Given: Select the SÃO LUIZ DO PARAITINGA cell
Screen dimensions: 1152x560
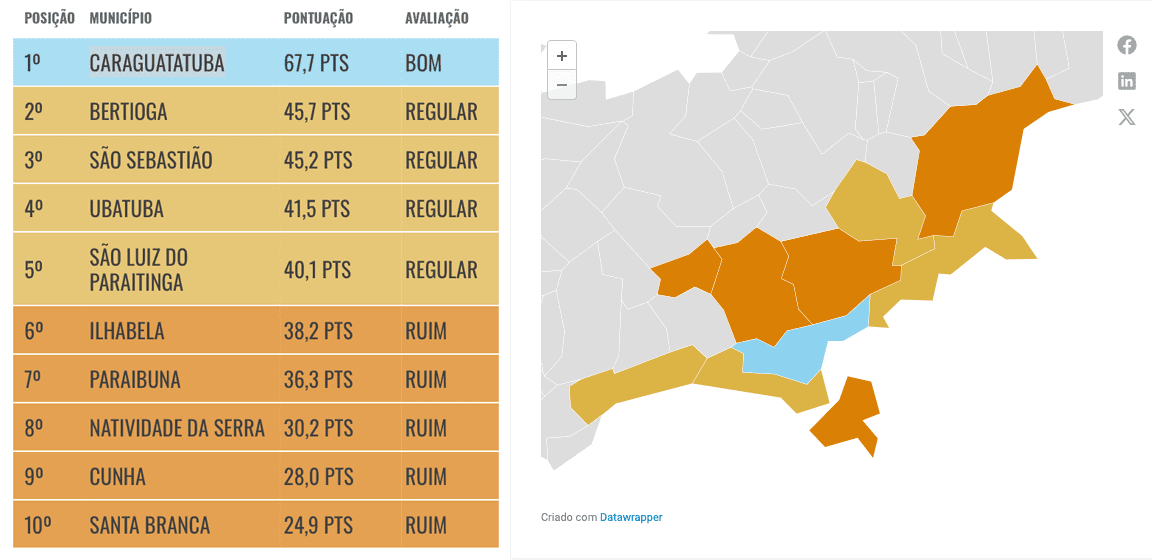Looking at the screenshot, I should pos(139,270).
